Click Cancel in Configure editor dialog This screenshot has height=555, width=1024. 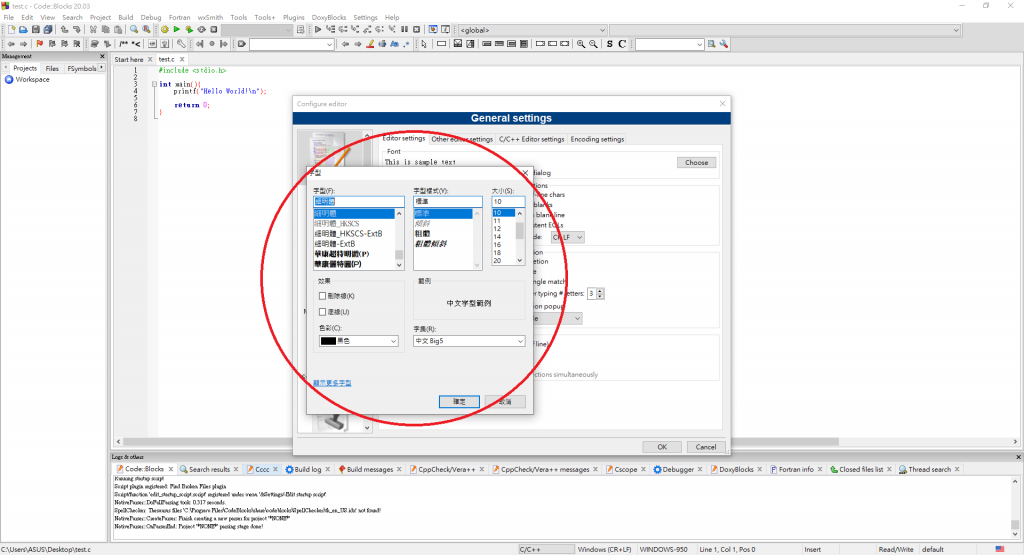point(705,447)
